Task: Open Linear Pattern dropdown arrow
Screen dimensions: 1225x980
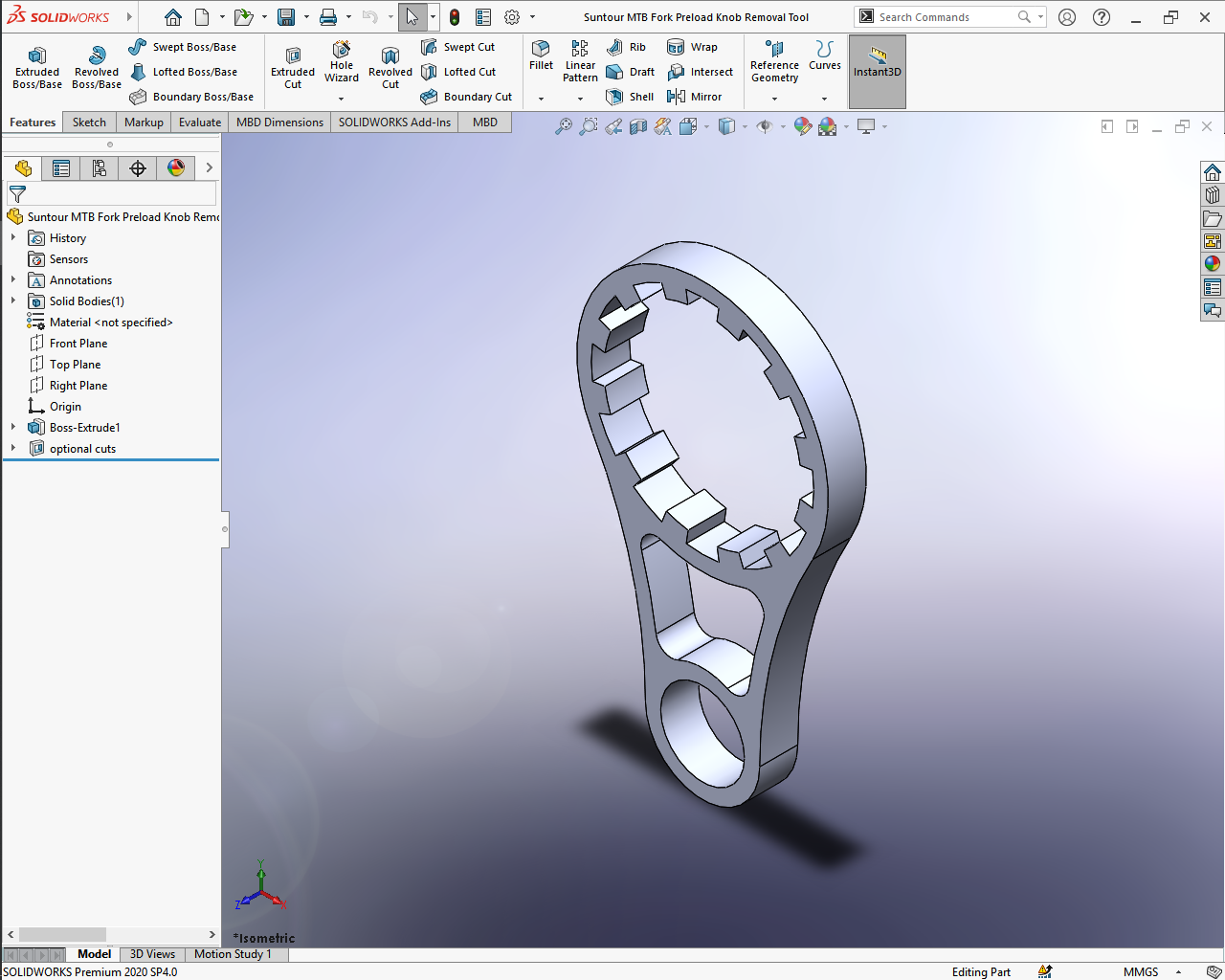Action: pos(580,99)
